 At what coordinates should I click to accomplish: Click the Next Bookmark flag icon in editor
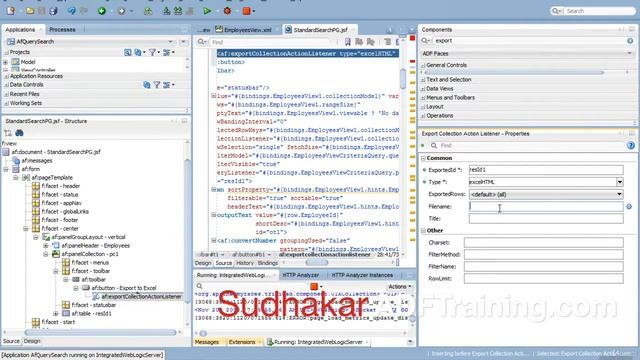[359, 42]
